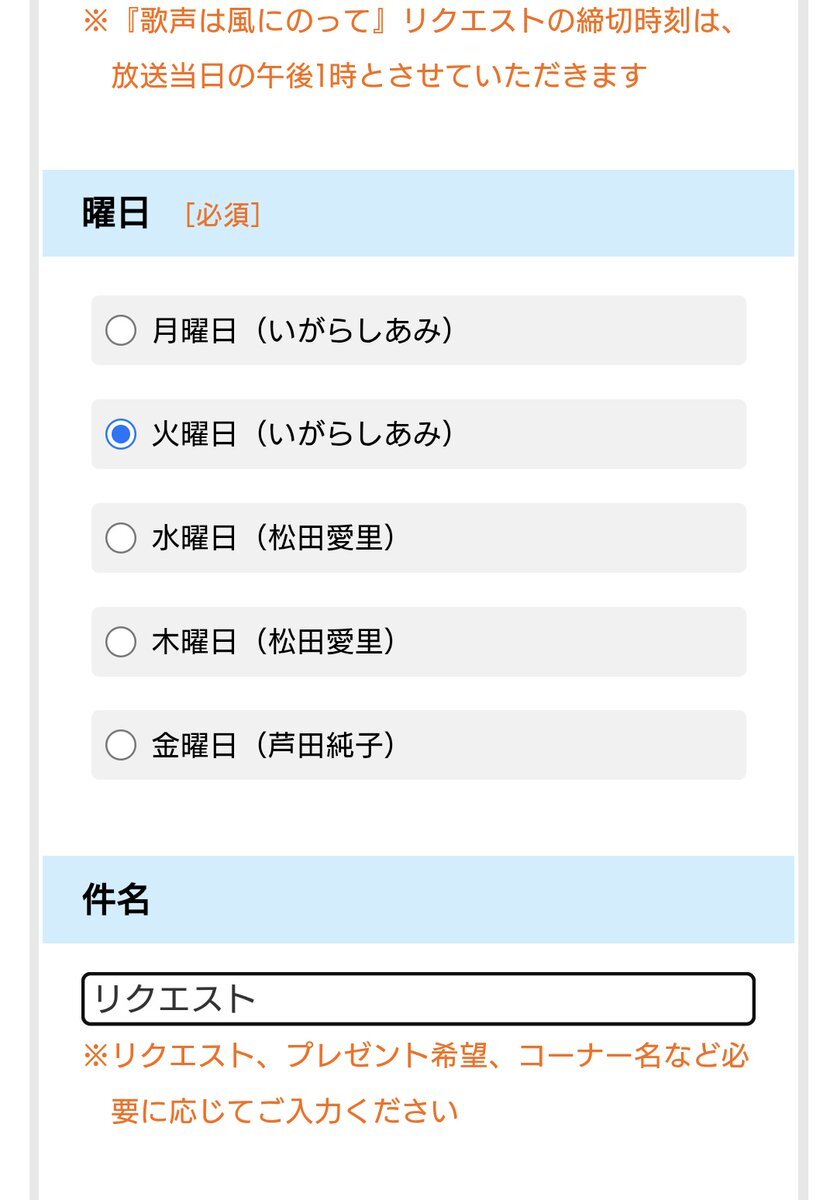The height and width of the screenshot is (1200, 837).
Task: Click the 月曜日 label text
Action: pos(194,330)
